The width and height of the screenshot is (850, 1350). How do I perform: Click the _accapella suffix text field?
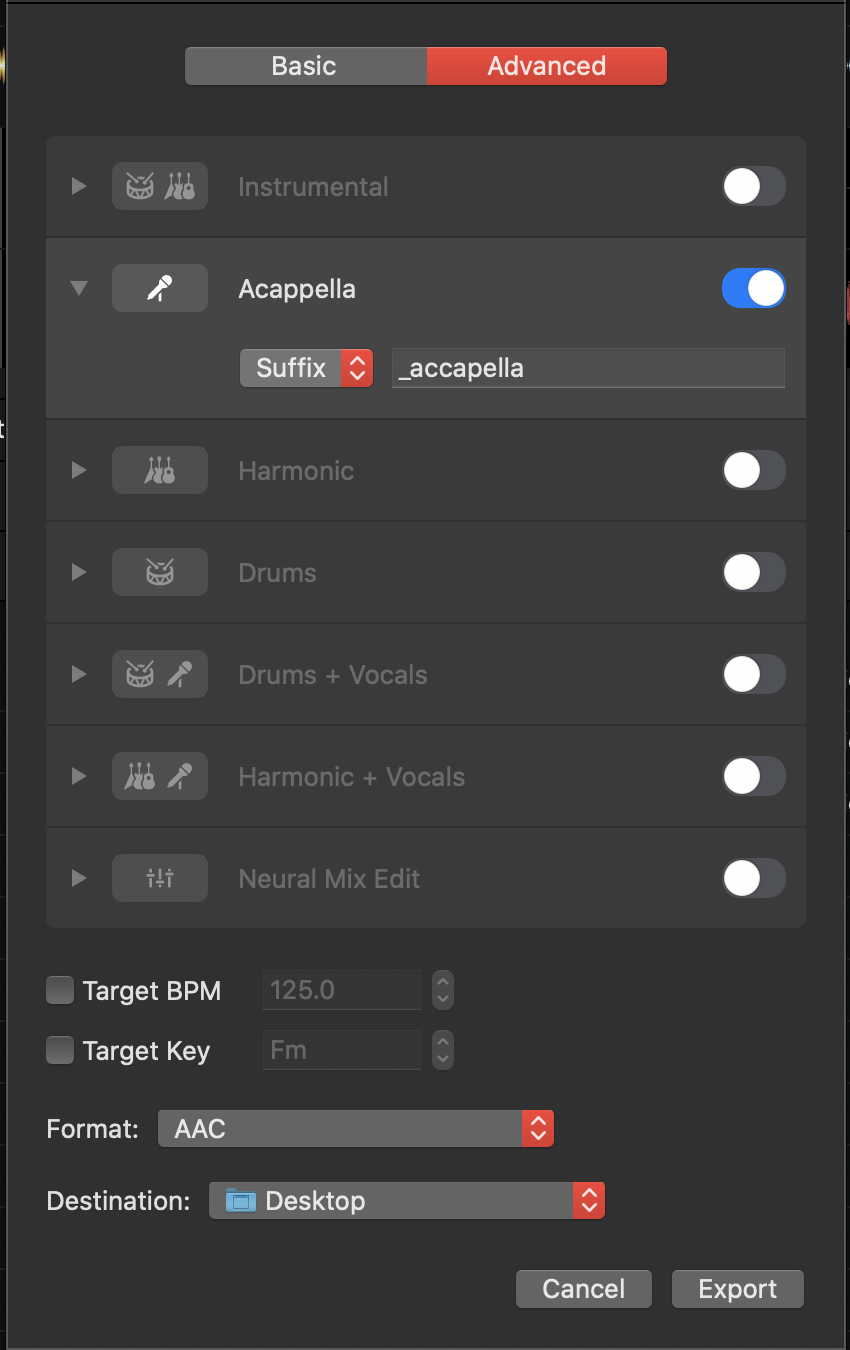click(588, 368)
